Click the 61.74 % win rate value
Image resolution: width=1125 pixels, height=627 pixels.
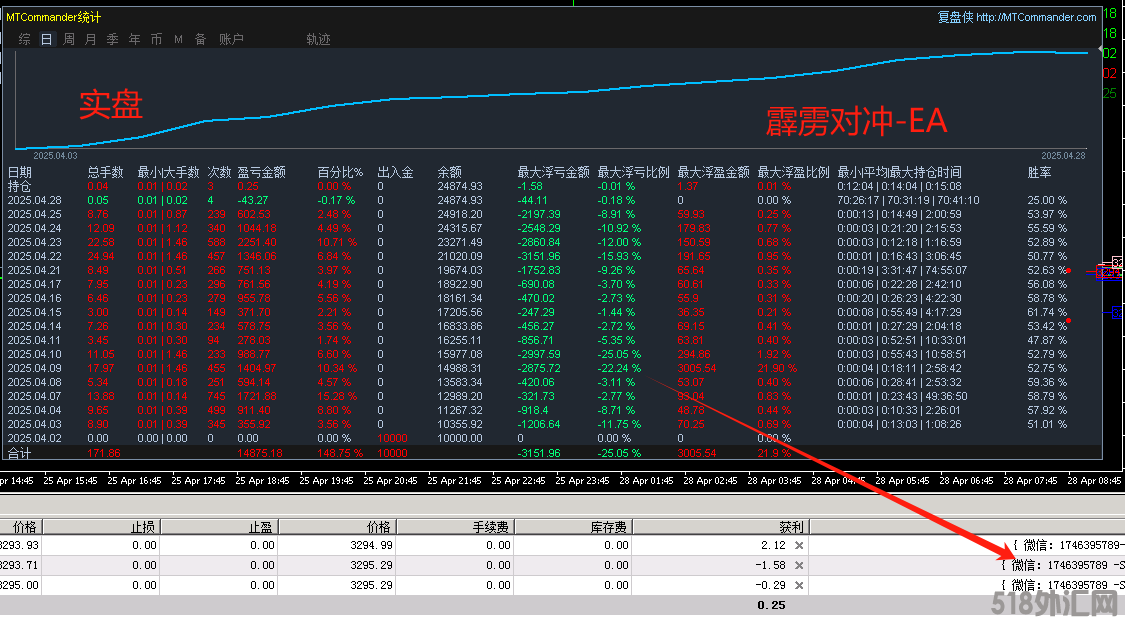click(x=1047, y=312)
